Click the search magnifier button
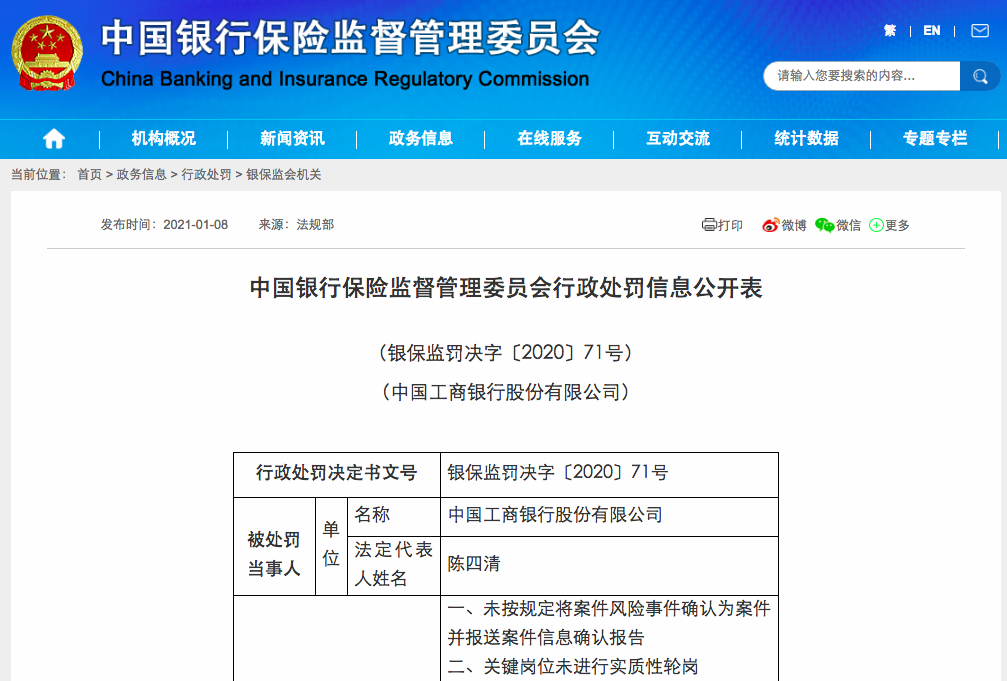 [x=980, y=76]
